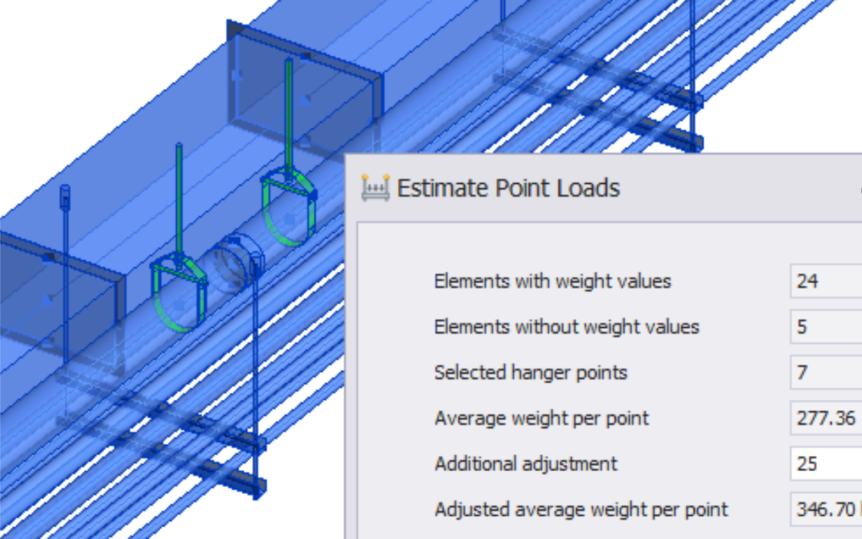Click the Elements with weight values field

(825, 281)
